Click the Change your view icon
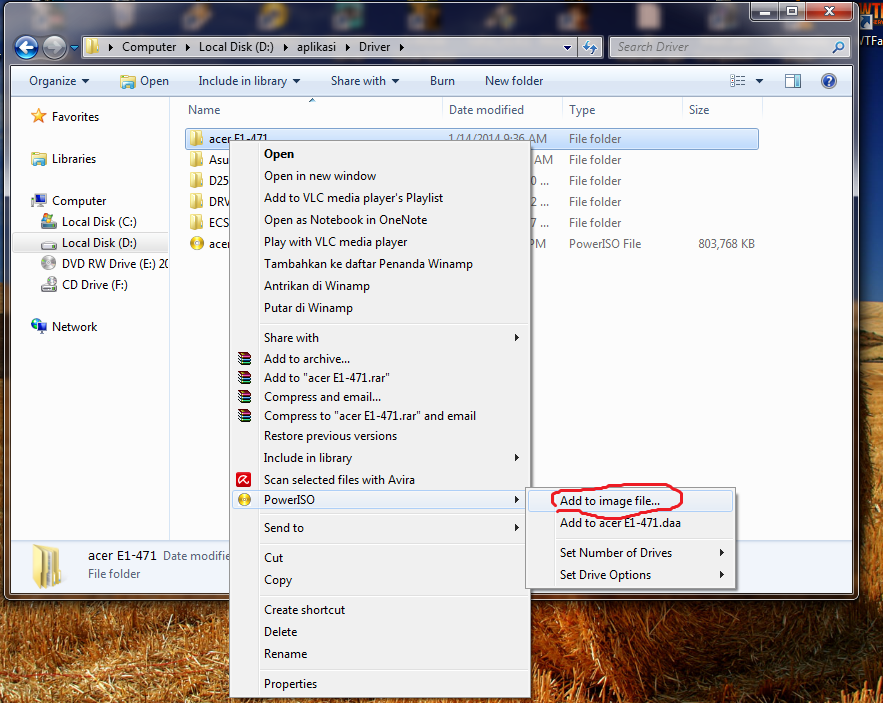The width and height of the screenshot is (883, 703). [737, 80]
